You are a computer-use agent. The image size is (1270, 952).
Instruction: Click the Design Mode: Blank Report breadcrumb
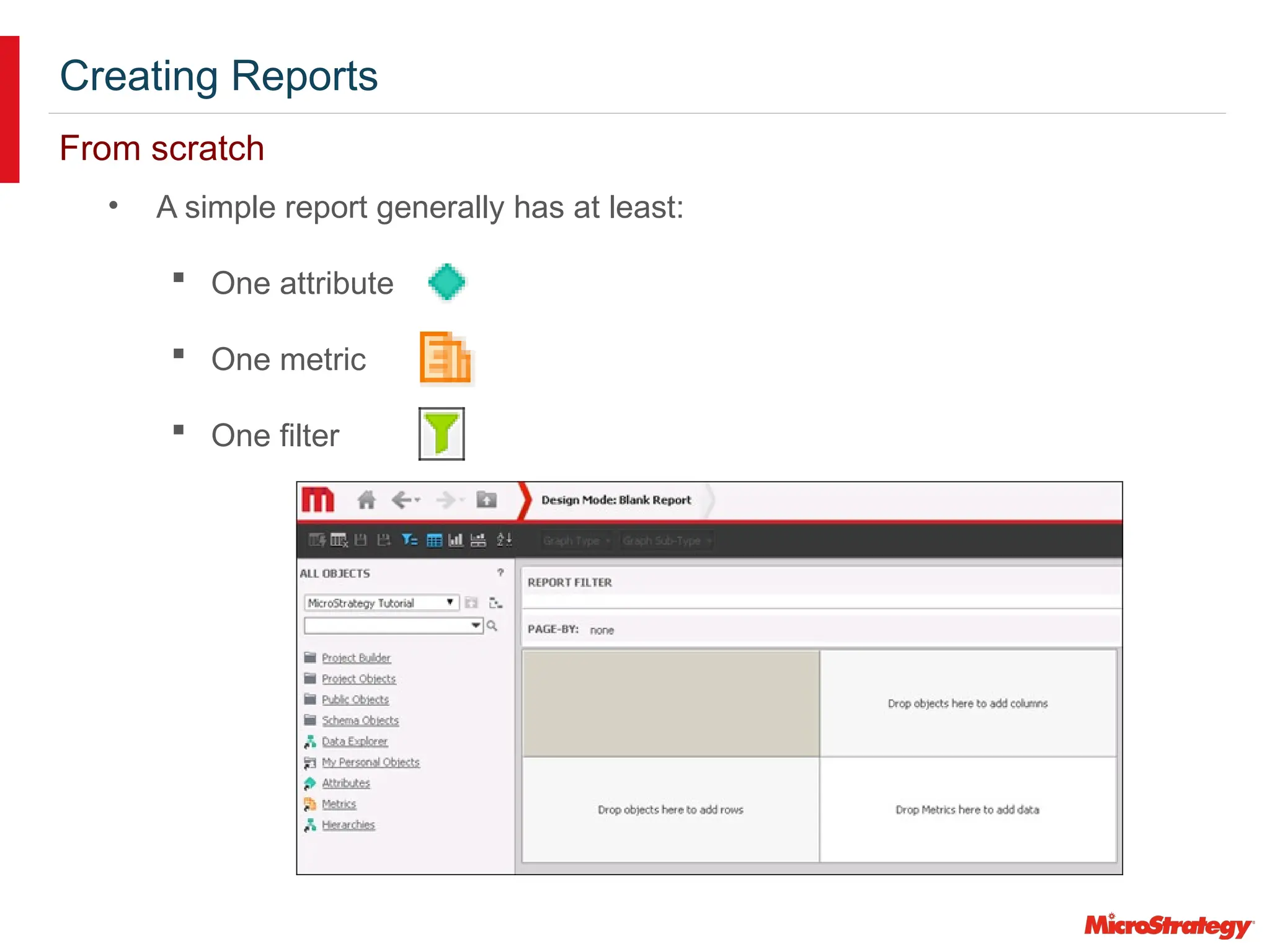click(x=616, y=500)
